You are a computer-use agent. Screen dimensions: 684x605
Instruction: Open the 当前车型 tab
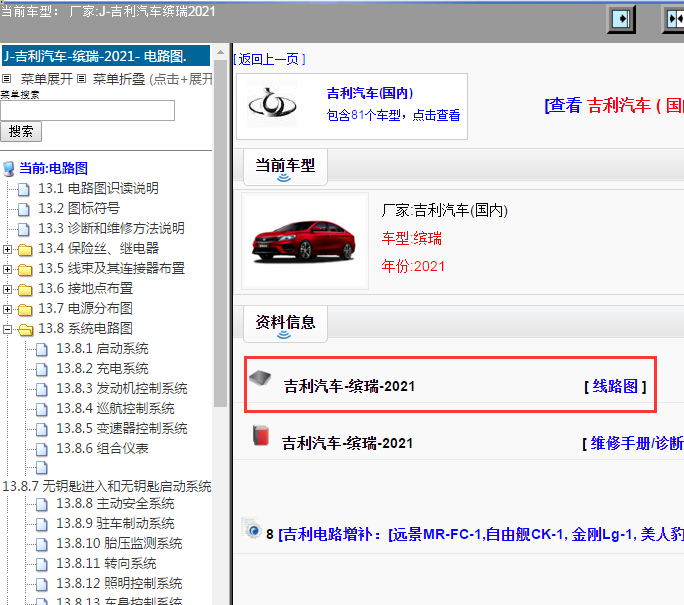(x=285, y=167)
